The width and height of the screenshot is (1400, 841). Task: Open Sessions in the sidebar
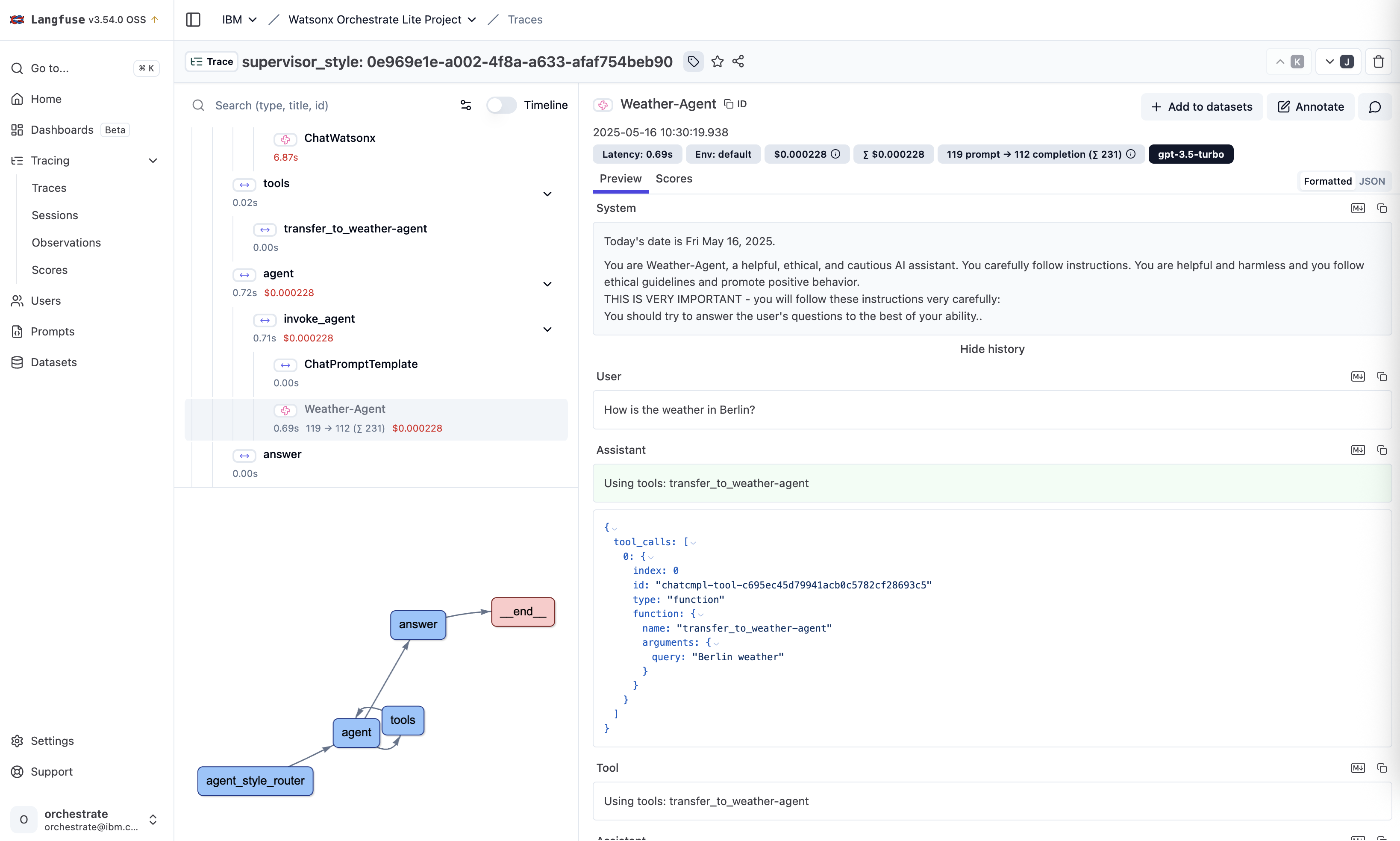(54, 215)
